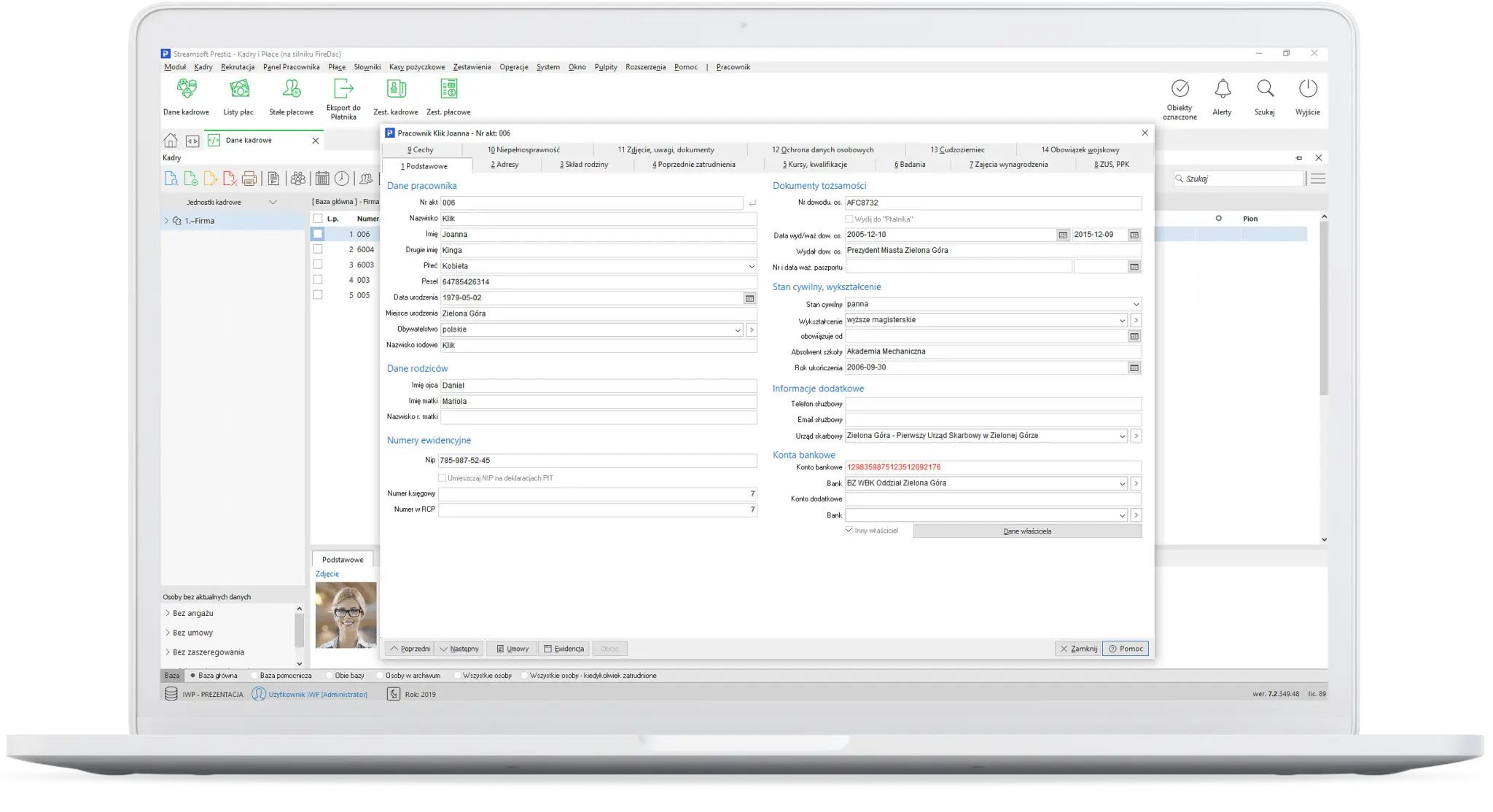1493x812 pixels.
Task: Tick the checkbox for employee row 6004
Action: tap(318, 249)
